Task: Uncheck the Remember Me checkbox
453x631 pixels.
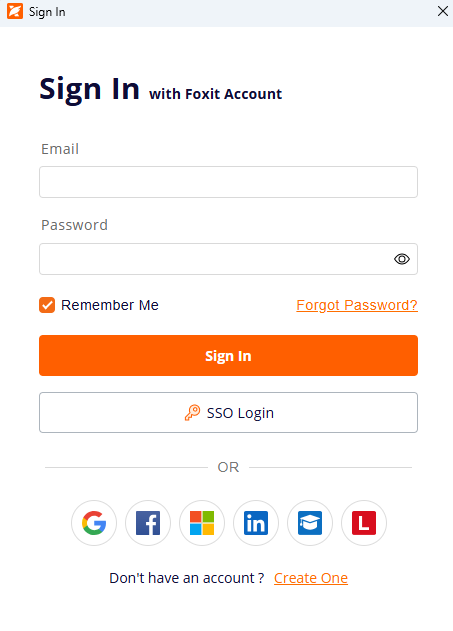Action: point(47,305)
